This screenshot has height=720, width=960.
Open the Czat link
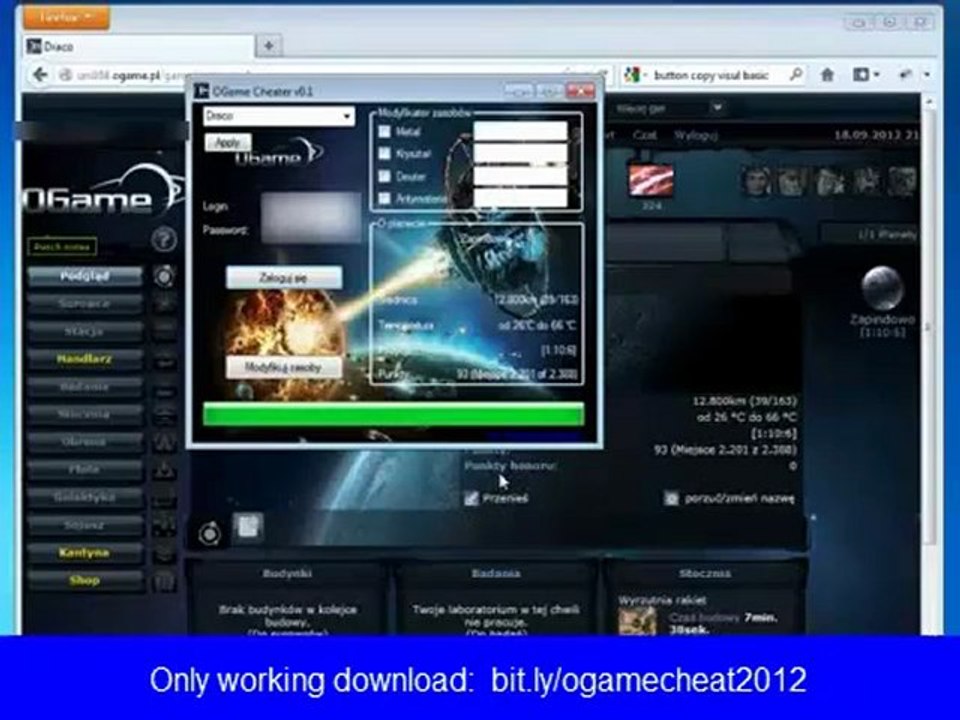tap(644, 135)
